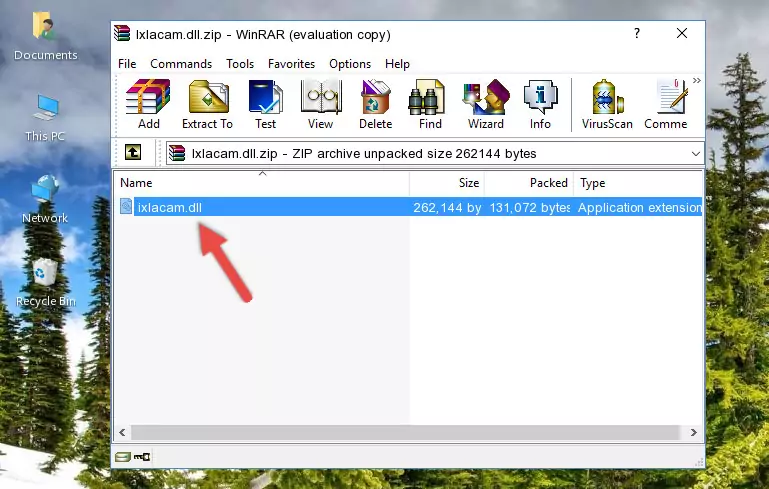Select the This PC desktop icon
Screen dimensions: 769x489
click(45, 118)
